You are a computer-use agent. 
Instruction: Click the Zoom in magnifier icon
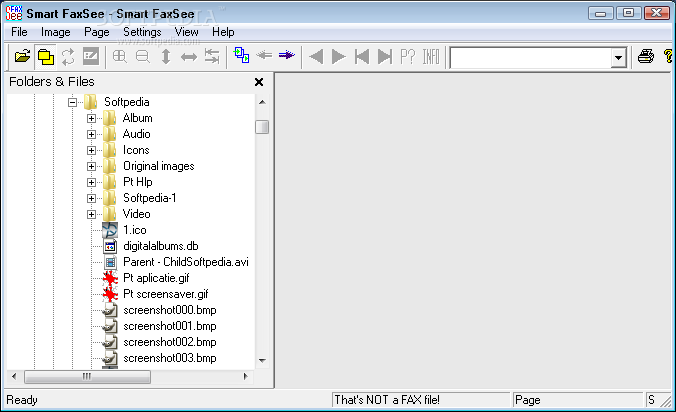point(119,56)
